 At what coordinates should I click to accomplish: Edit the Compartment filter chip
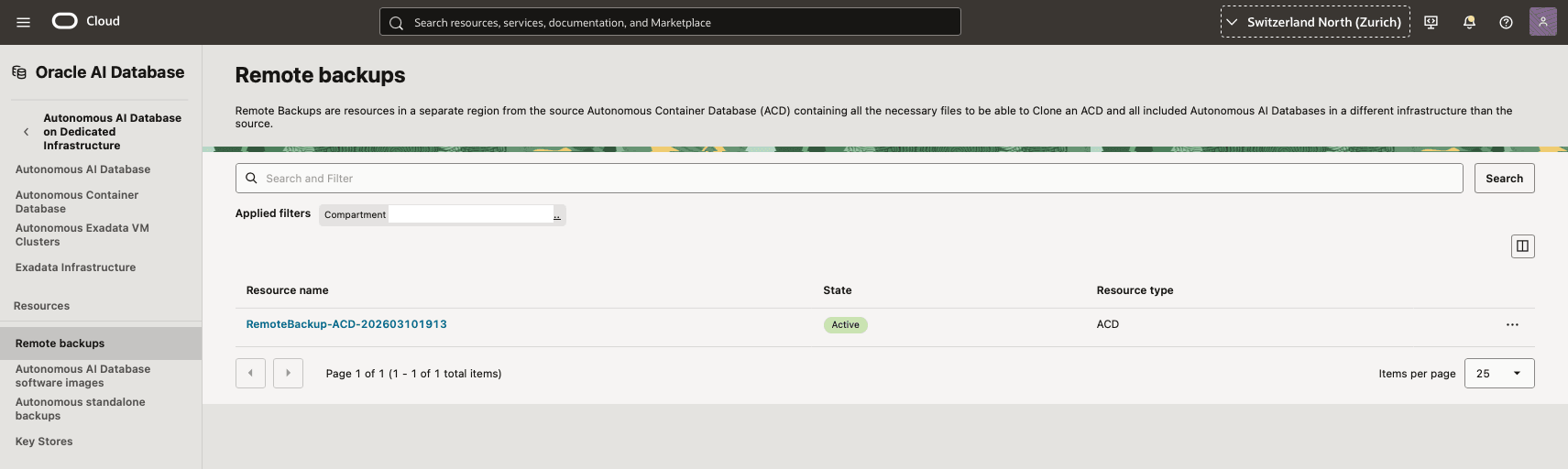(443, 214)
